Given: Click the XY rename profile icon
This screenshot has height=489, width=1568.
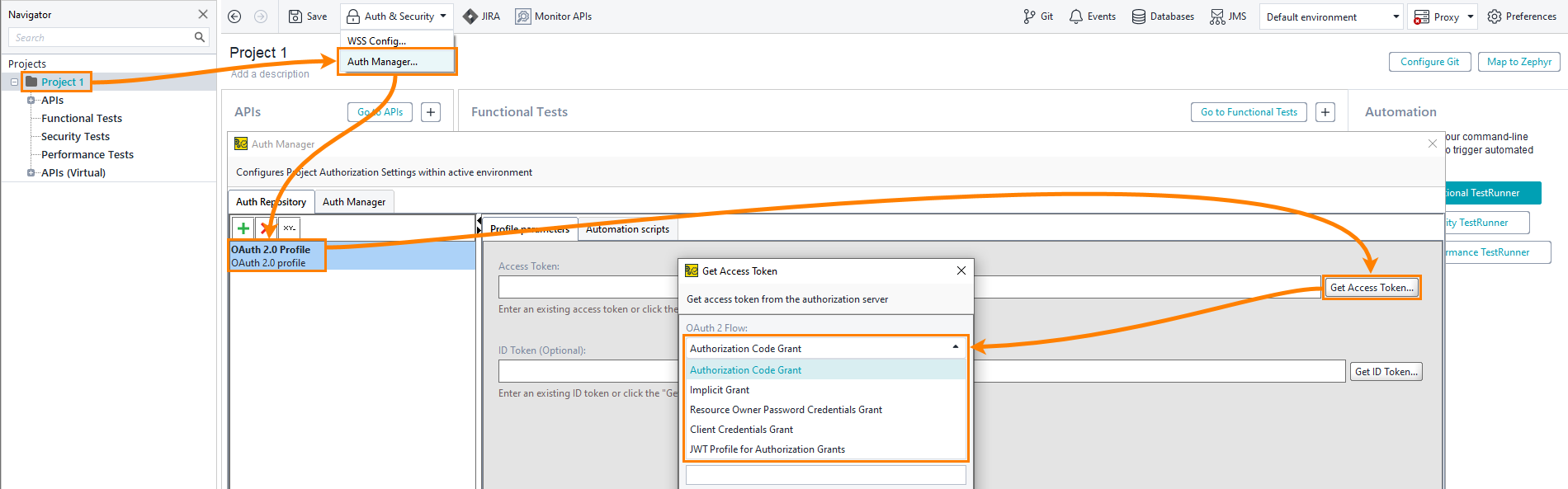Looking at the screenshot, I should tap(290, 228).
